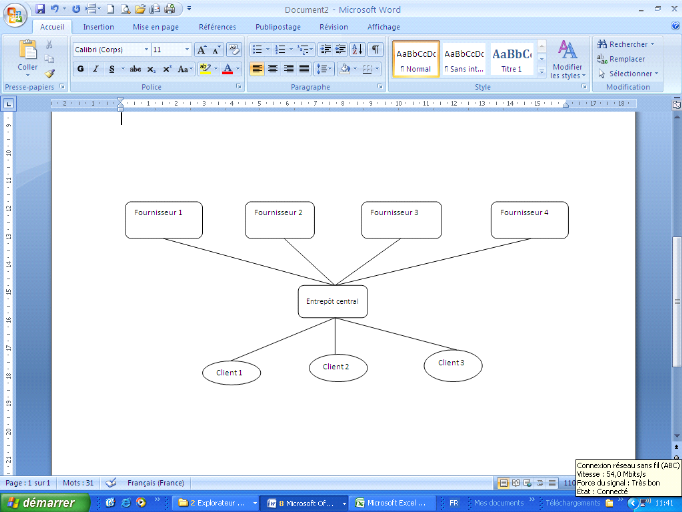682x512 pixels.
Task: Quick print using the printer icon
Action: 170,9
